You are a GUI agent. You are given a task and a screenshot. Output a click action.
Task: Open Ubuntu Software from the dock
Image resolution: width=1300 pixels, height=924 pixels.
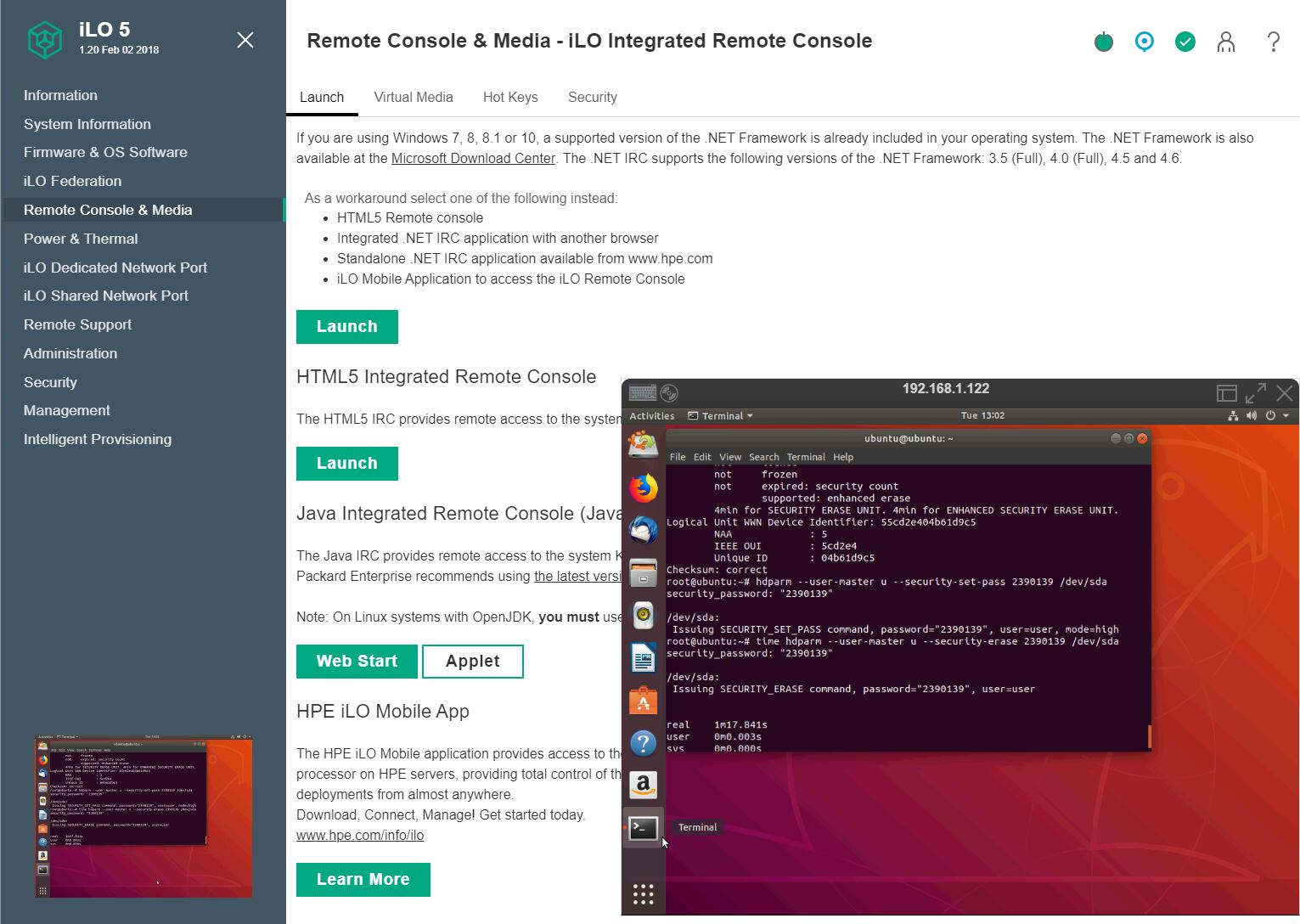(x=643, y=701)
